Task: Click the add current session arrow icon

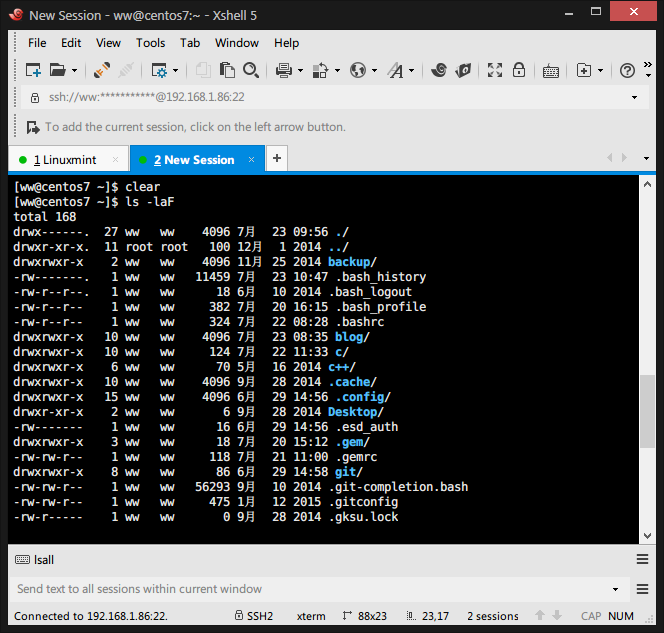Action: 33,127
